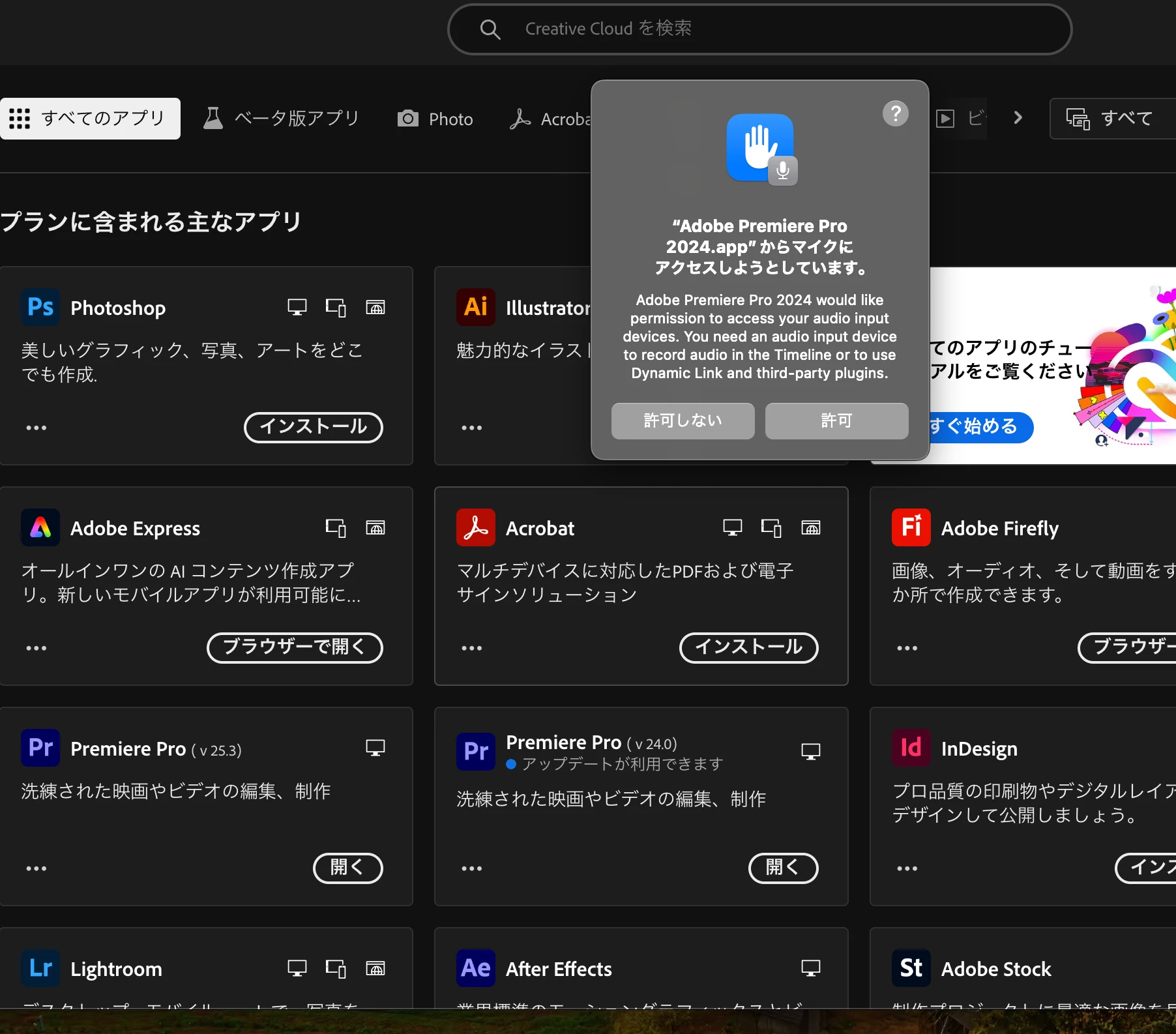This screenshot has height=1034, width=1176.
Task: Open the Photoshop more options menu
Action: coord(37,428)
